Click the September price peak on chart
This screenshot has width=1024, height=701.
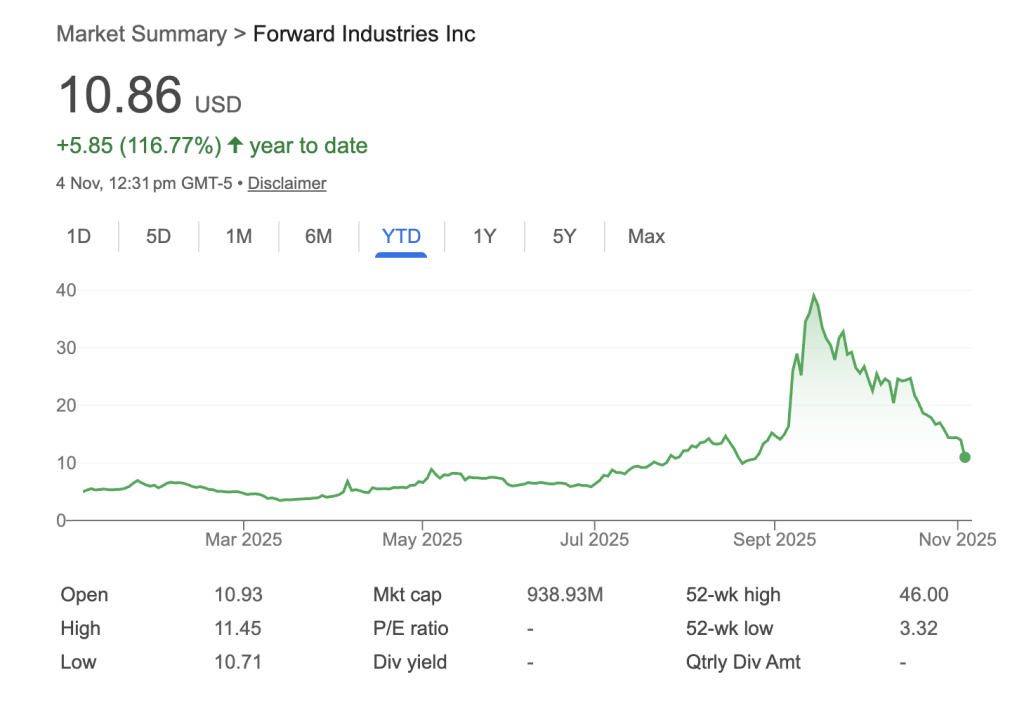pos(814,294)
